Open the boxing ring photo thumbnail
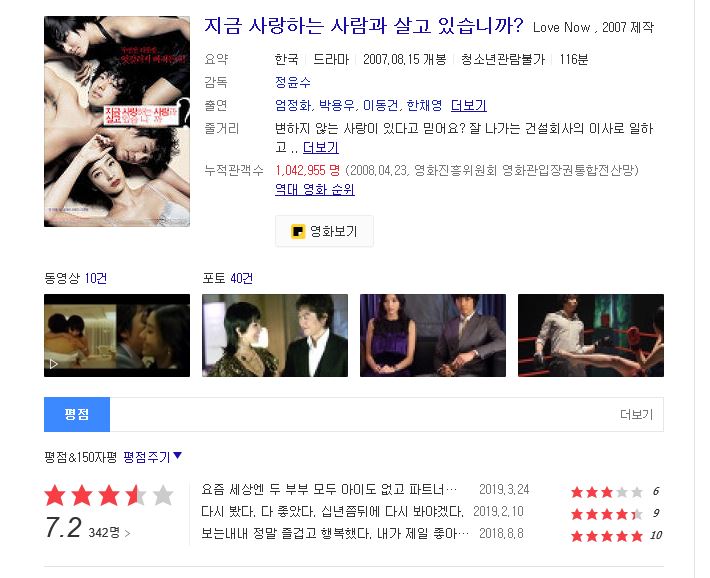 point(591,335)
